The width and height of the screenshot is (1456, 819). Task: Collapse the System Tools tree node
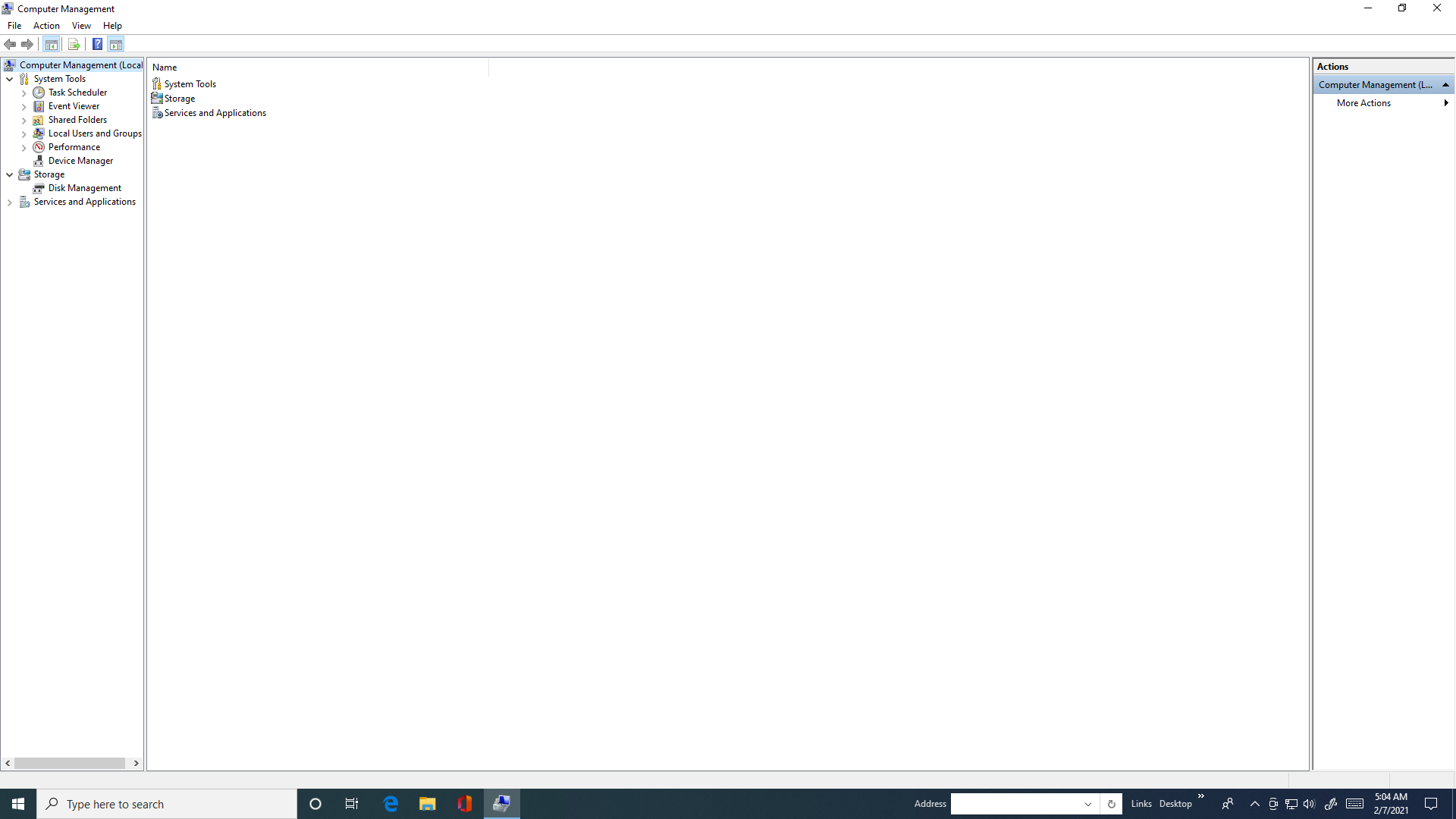point(10,79)
